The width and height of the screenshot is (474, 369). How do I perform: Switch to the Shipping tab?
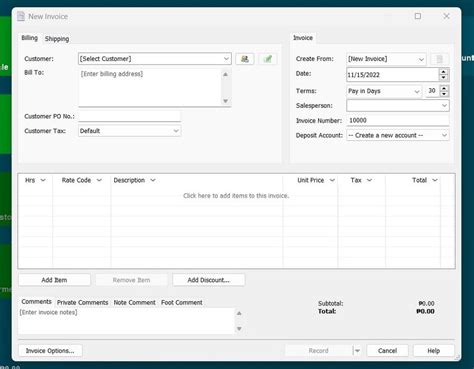pos(57,39)
